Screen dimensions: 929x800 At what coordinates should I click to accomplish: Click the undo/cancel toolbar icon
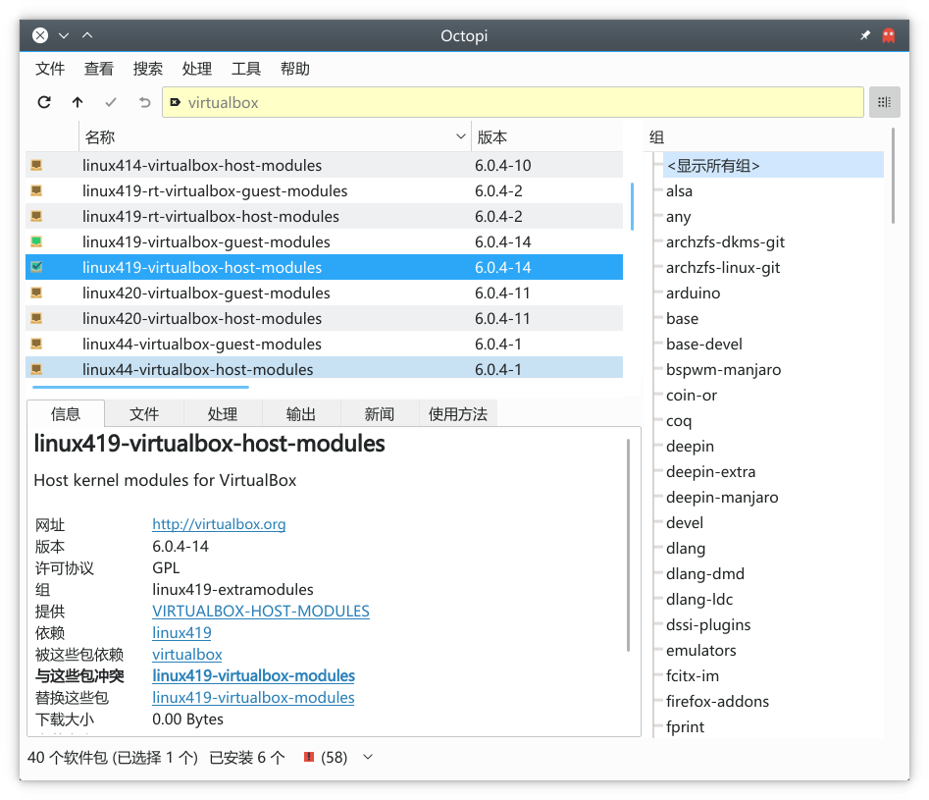[x=145, y=102]
